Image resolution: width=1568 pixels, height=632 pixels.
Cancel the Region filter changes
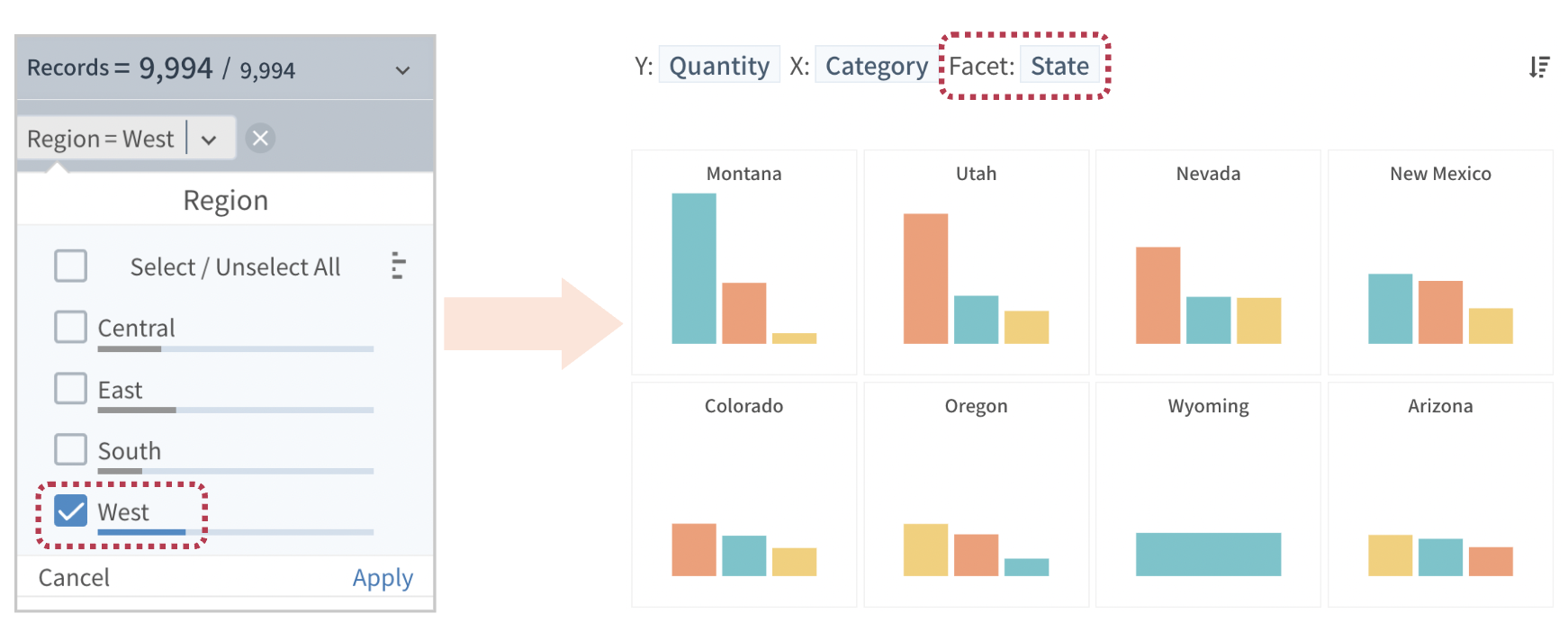point(74,578)
